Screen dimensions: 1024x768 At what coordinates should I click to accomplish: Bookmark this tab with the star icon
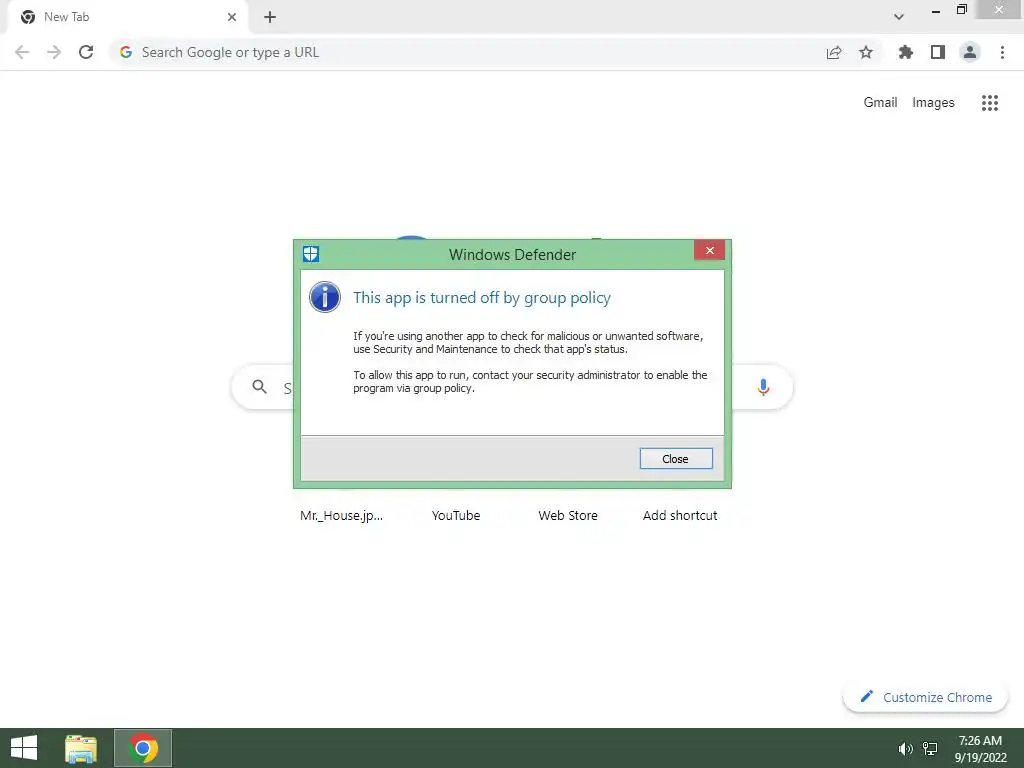tap(866, 52)
